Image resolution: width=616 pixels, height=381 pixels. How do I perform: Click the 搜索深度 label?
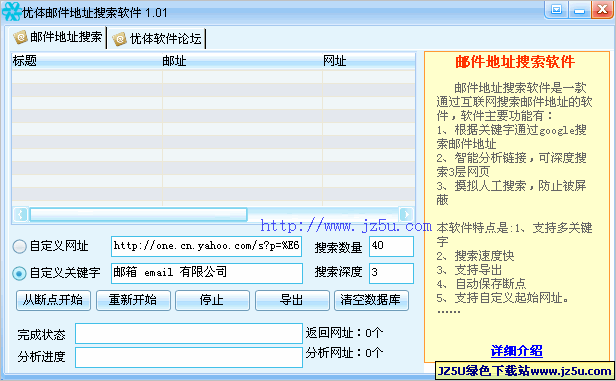tap(338, 272)
